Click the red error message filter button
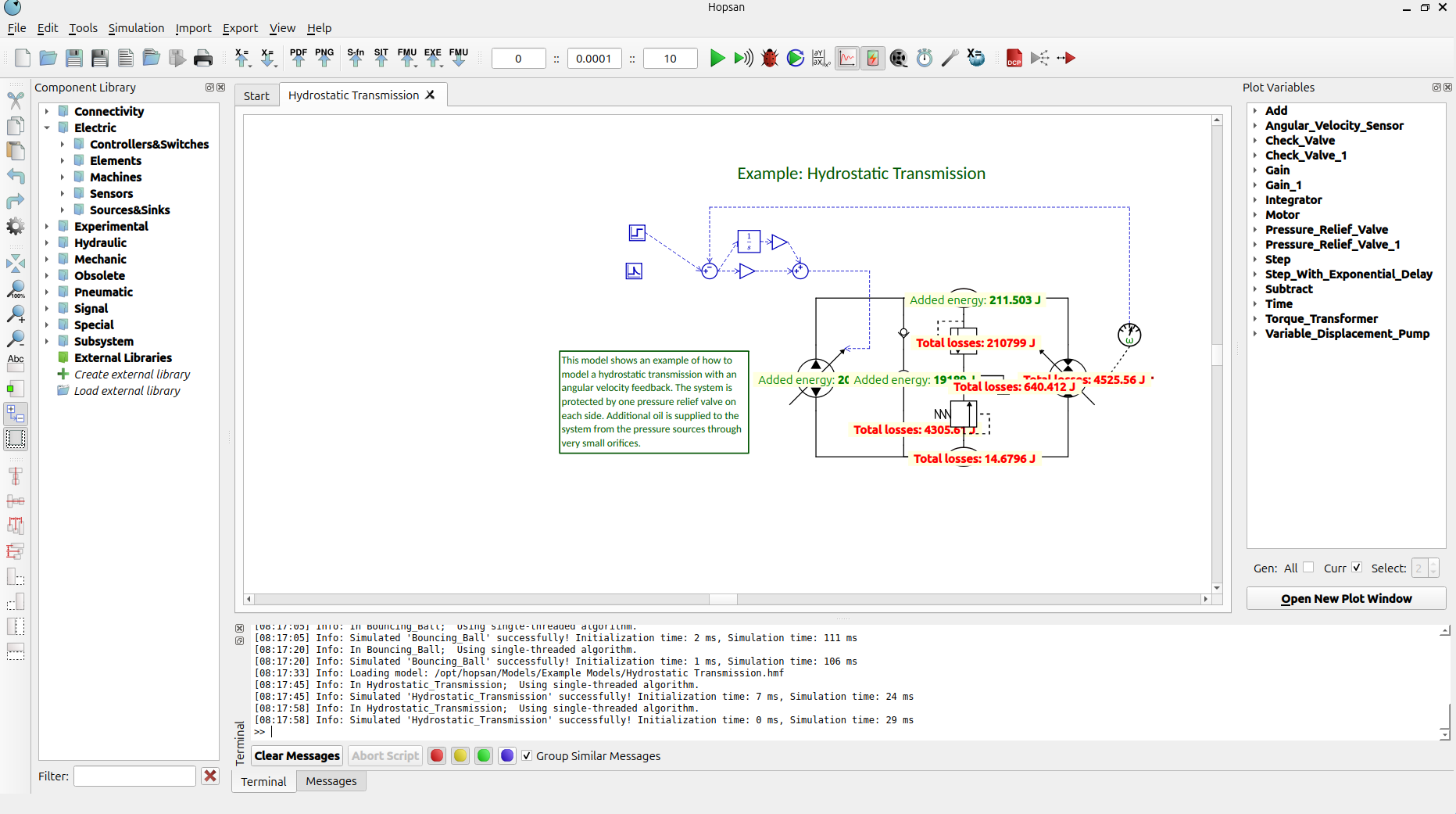Screen dimensions: 1456x814 pyautogui.click(x=437, y=755)
